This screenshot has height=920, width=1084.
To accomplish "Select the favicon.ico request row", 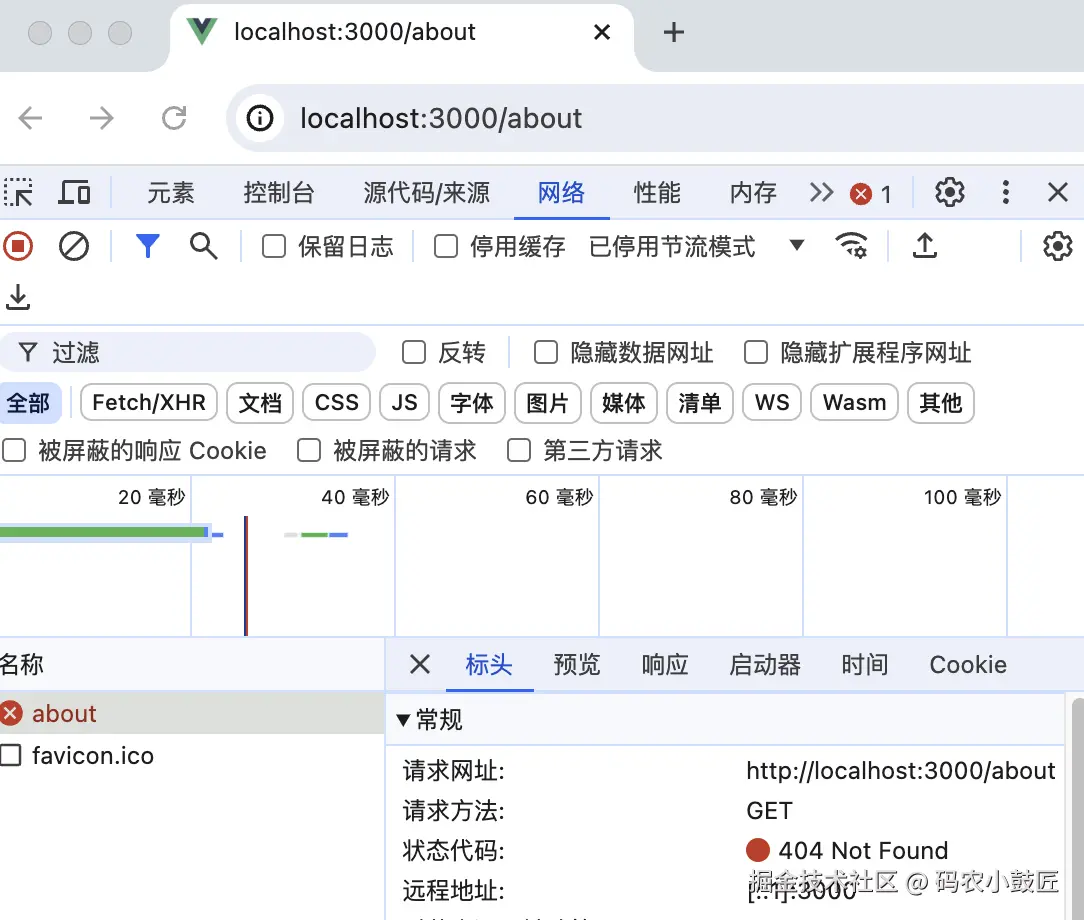I will tap(191, 755).
